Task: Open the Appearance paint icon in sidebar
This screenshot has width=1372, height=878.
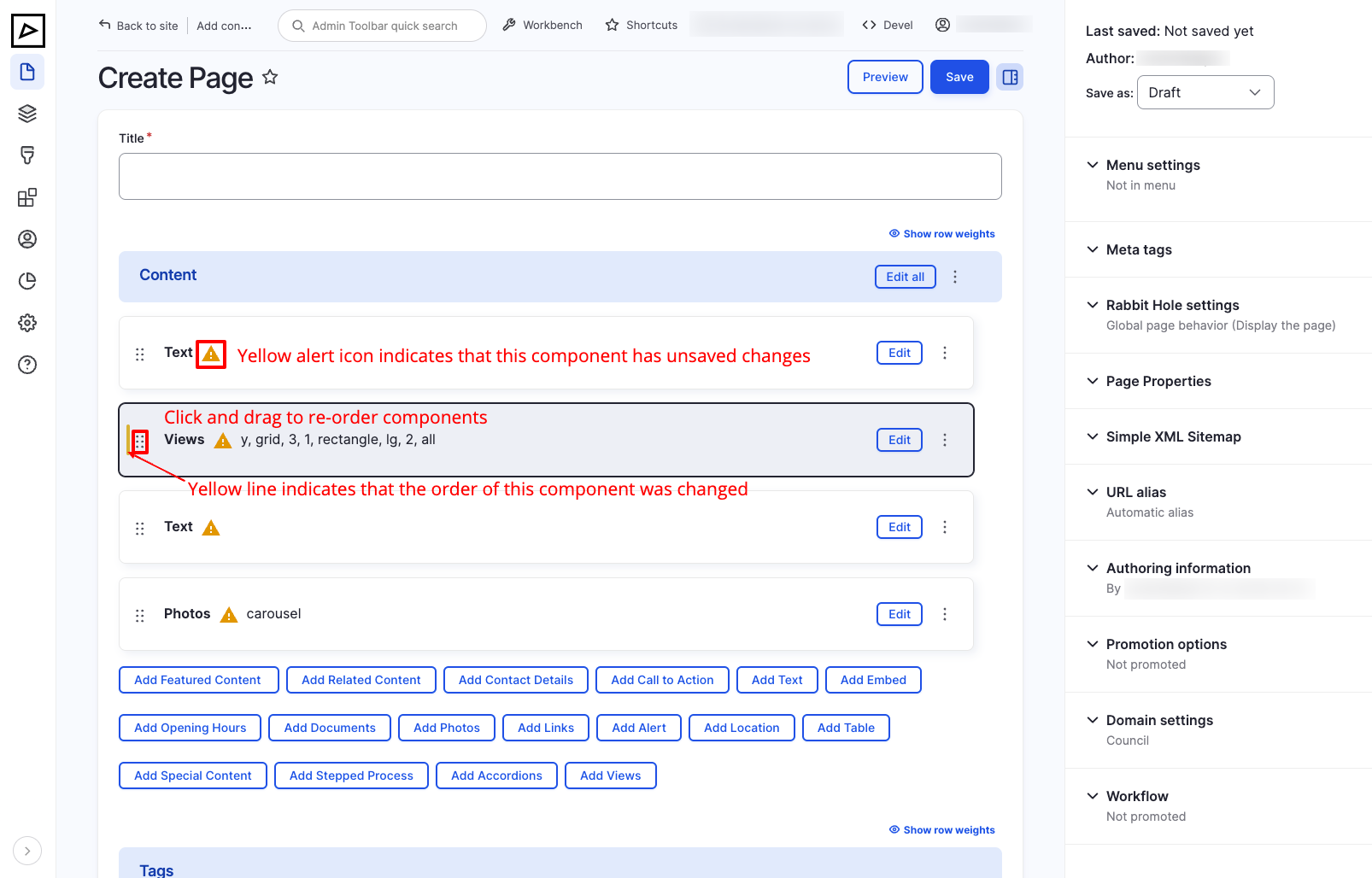Action: tap(27, 155)
